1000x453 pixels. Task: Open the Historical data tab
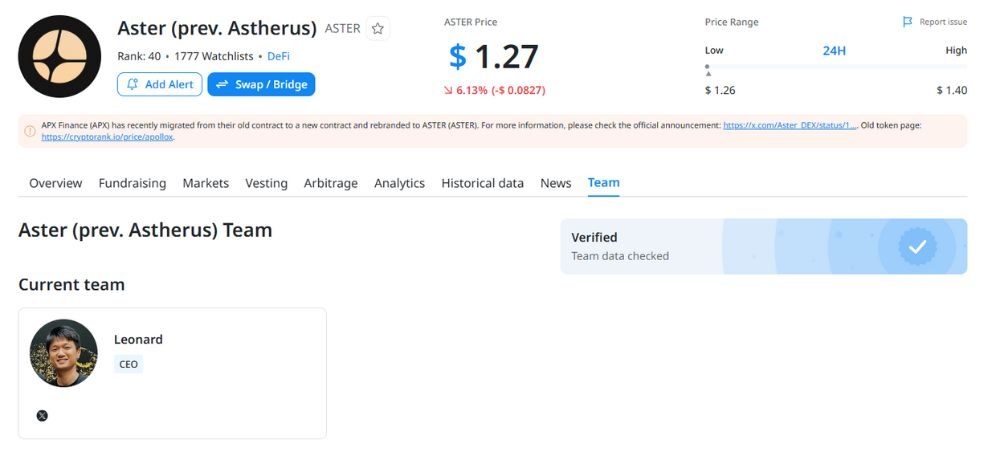coord(482,183)
